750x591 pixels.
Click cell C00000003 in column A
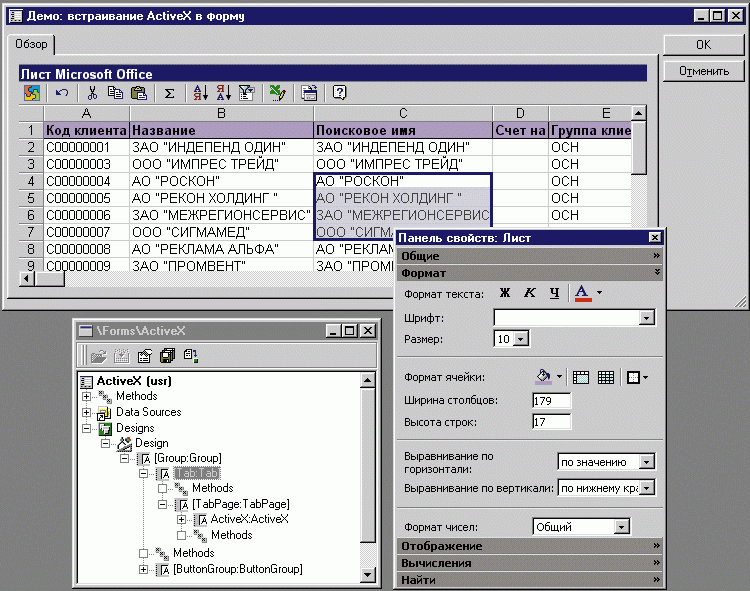pos(87,164)
